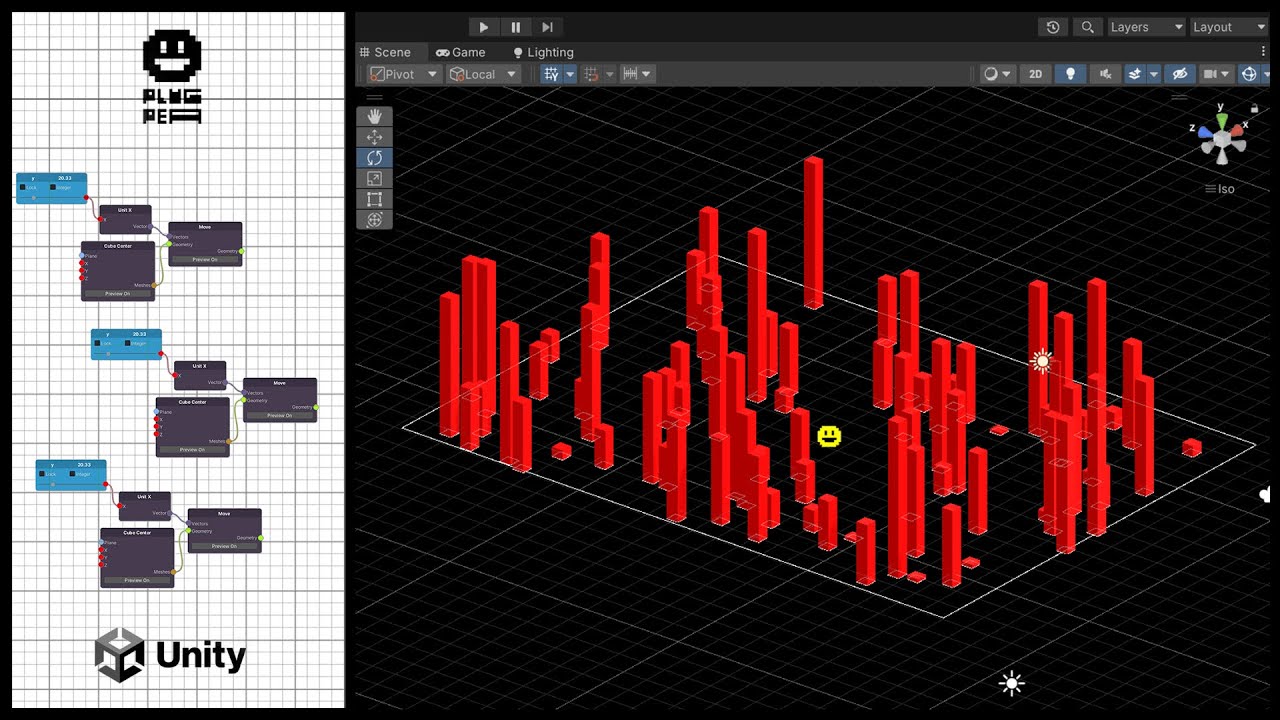1280x720 pixels.
Task: Open the Pivot handle position dropdown
Action: (x=404, y=74)
